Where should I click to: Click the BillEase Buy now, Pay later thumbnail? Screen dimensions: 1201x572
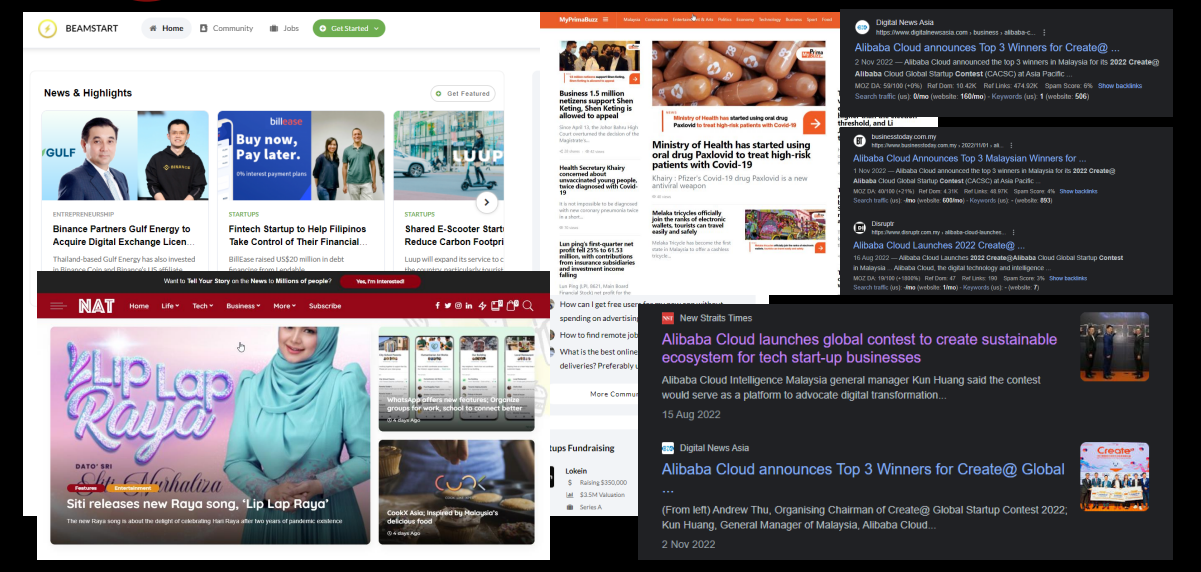[x=300, y=156]
